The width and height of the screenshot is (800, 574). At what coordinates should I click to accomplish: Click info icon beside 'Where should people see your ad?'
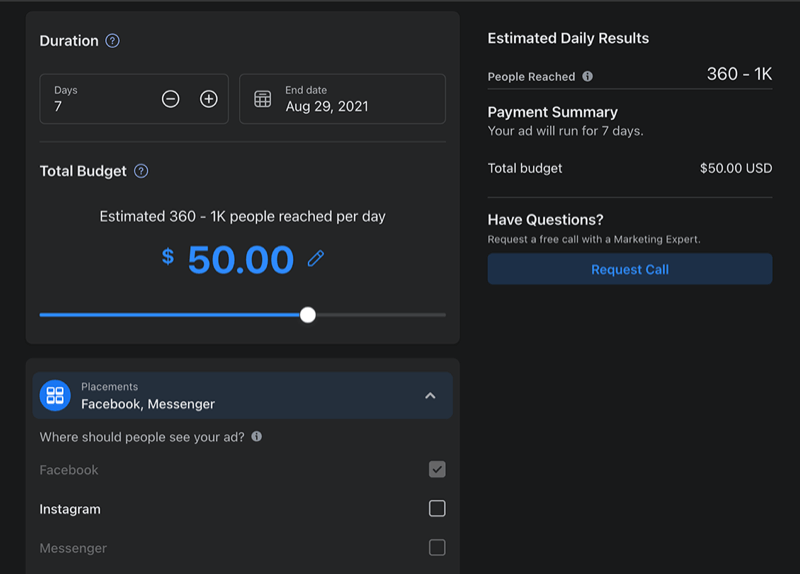257,437
